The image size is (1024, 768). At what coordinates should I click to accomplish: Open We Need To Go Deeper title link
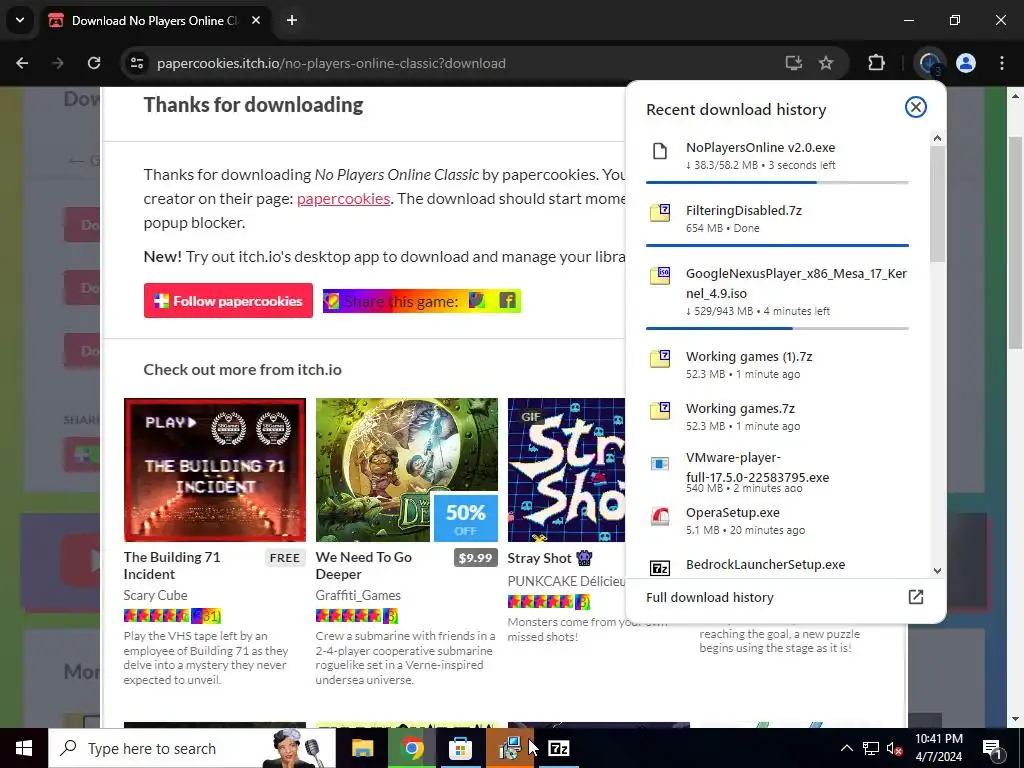click(364, 566)
